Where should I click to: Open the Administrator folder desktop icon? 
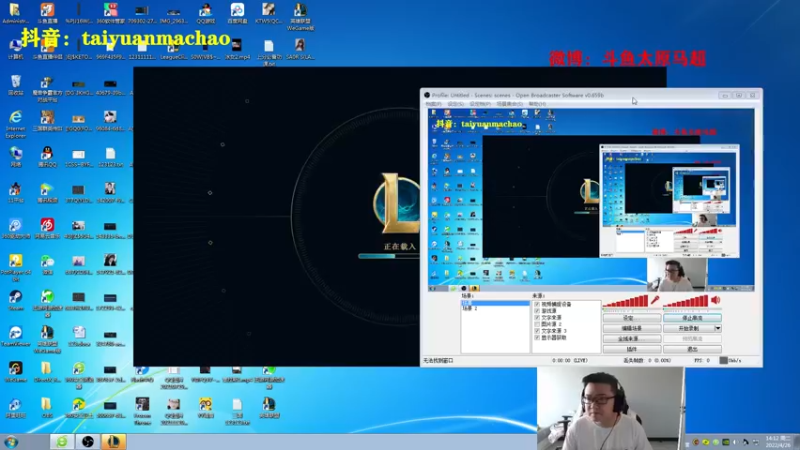coord(15,13)
